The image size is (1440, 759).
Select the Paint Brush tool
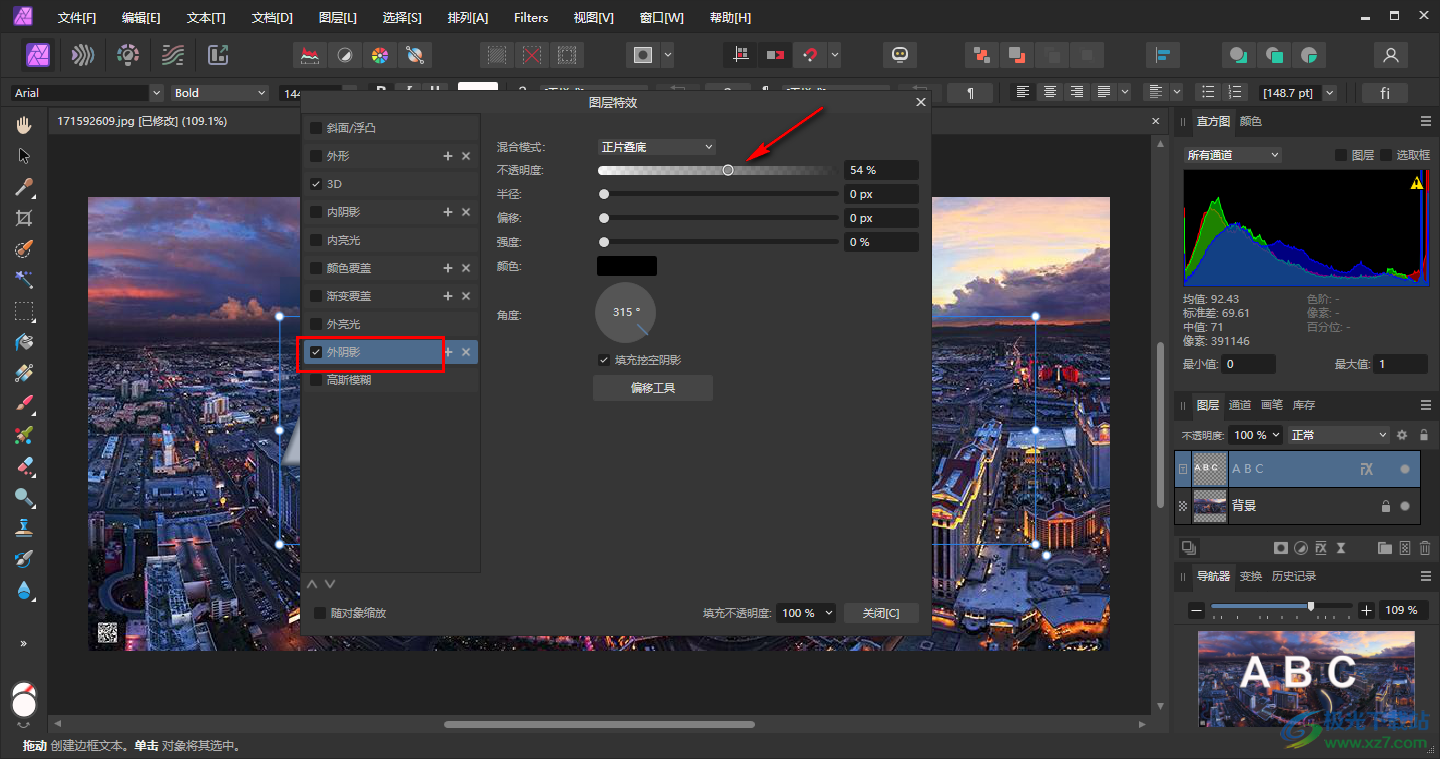click(24, 404)
